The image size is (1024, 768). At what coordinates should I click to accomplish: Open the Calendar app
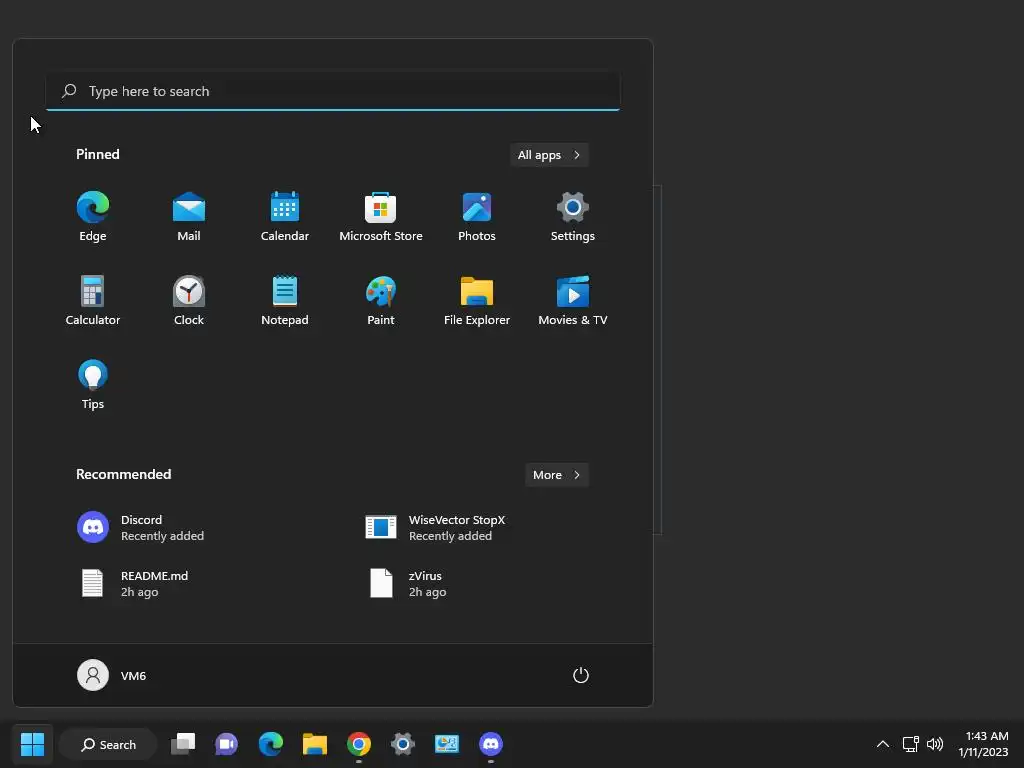pyautogui.click(x=285, y=217)
